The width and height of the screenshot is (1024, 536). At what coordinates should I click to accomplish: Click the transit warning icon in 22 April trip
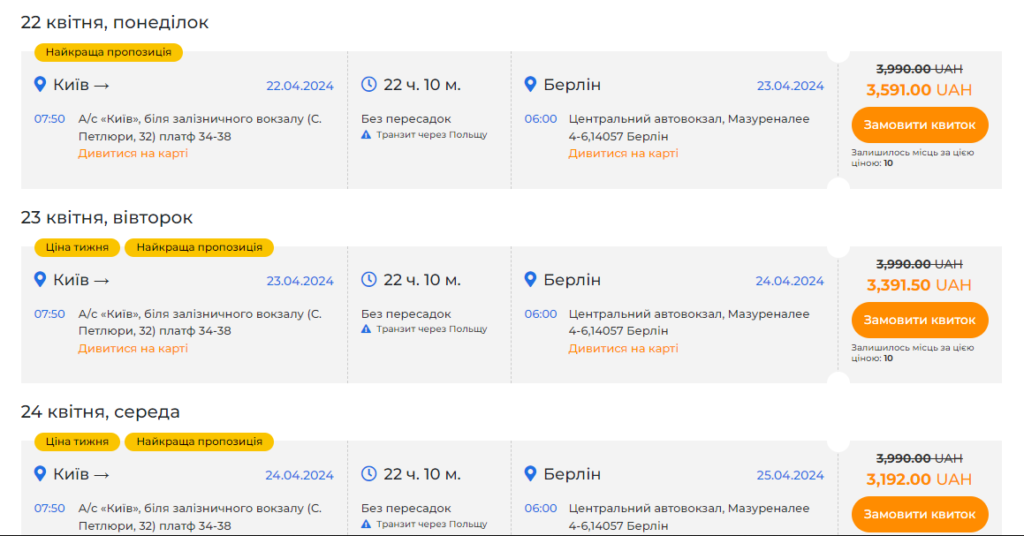click(367, 134)
